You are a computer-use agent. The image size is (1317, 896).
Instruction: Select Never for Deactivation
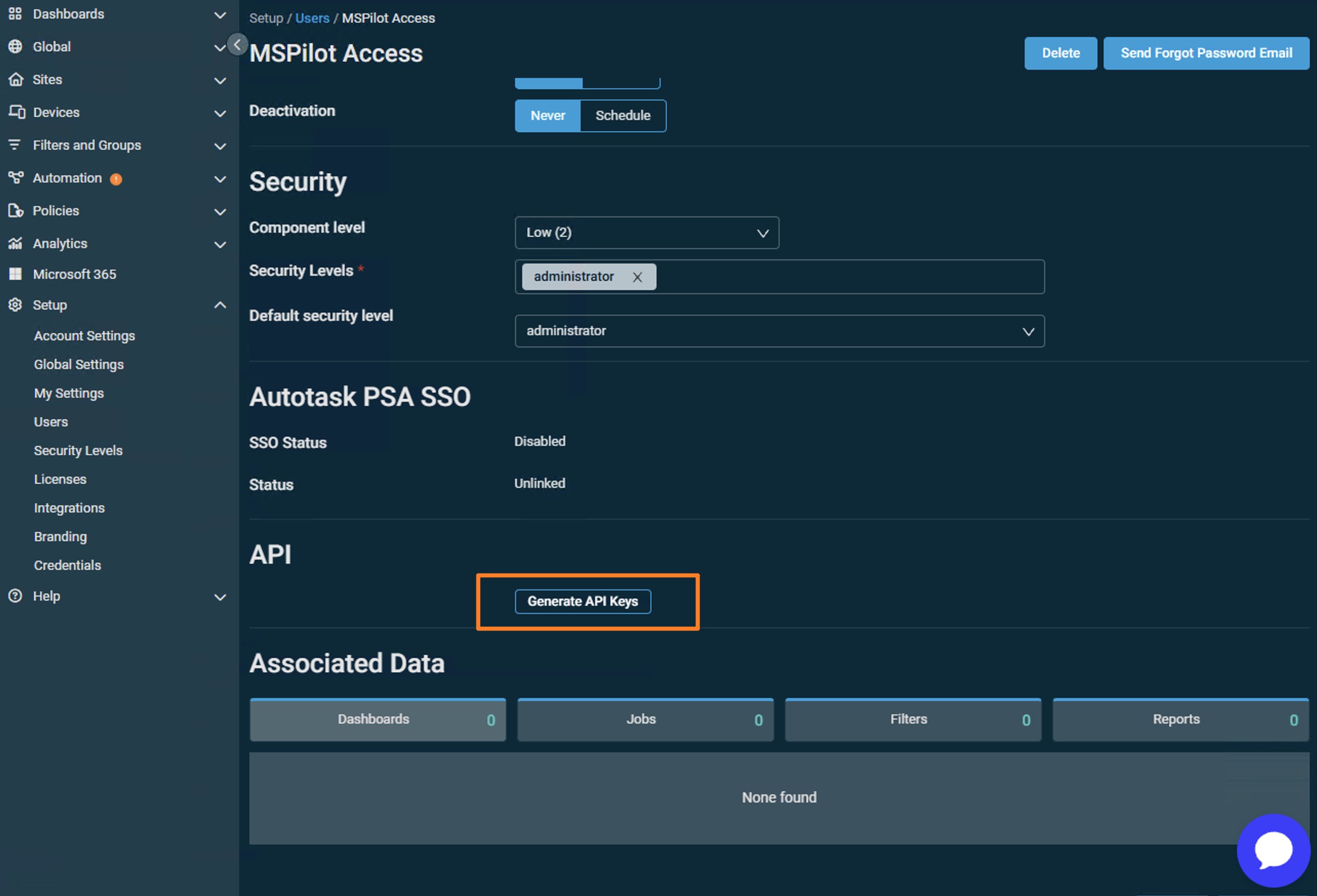tap(547, 115)
